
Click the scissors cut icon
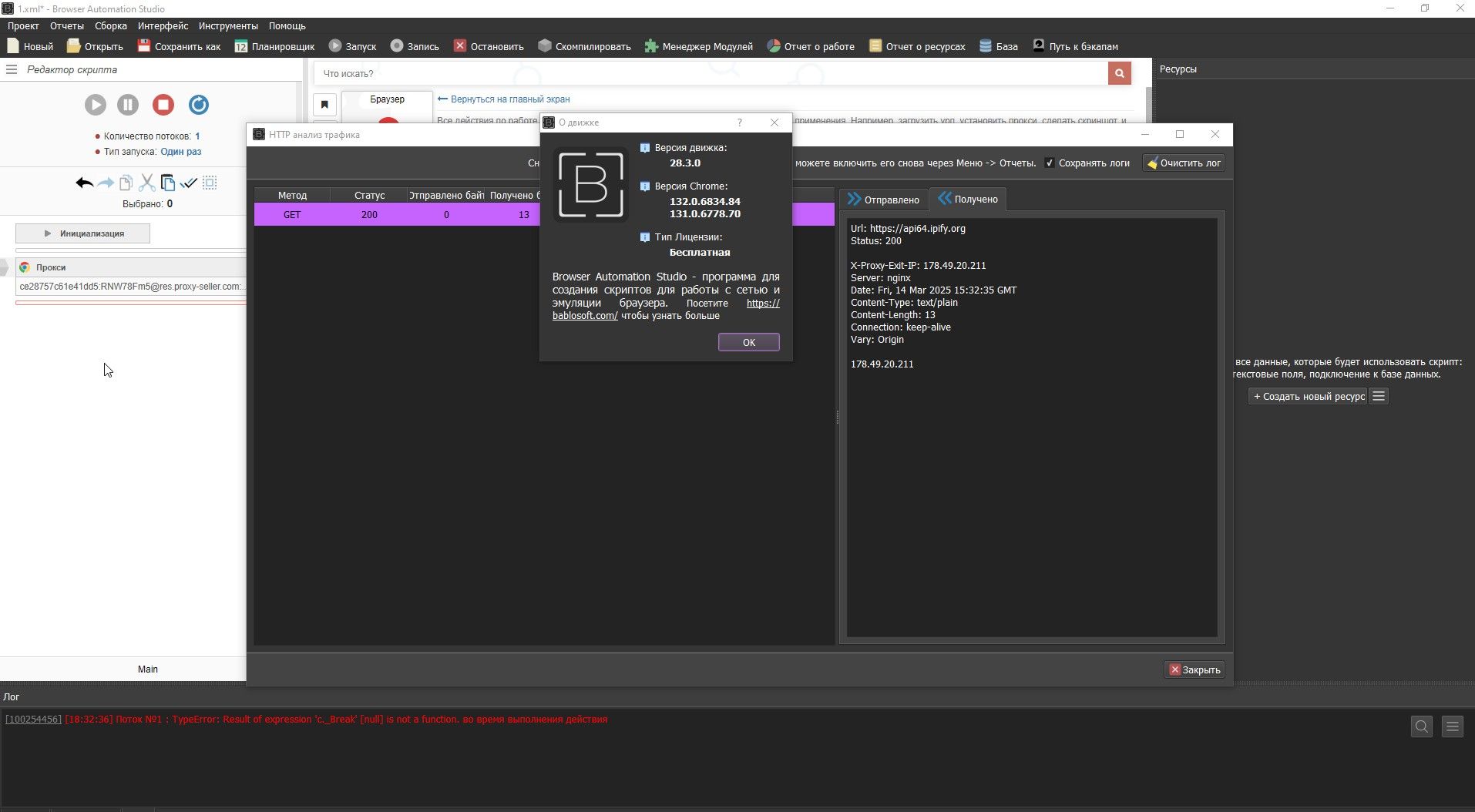(x=146, y=183)
